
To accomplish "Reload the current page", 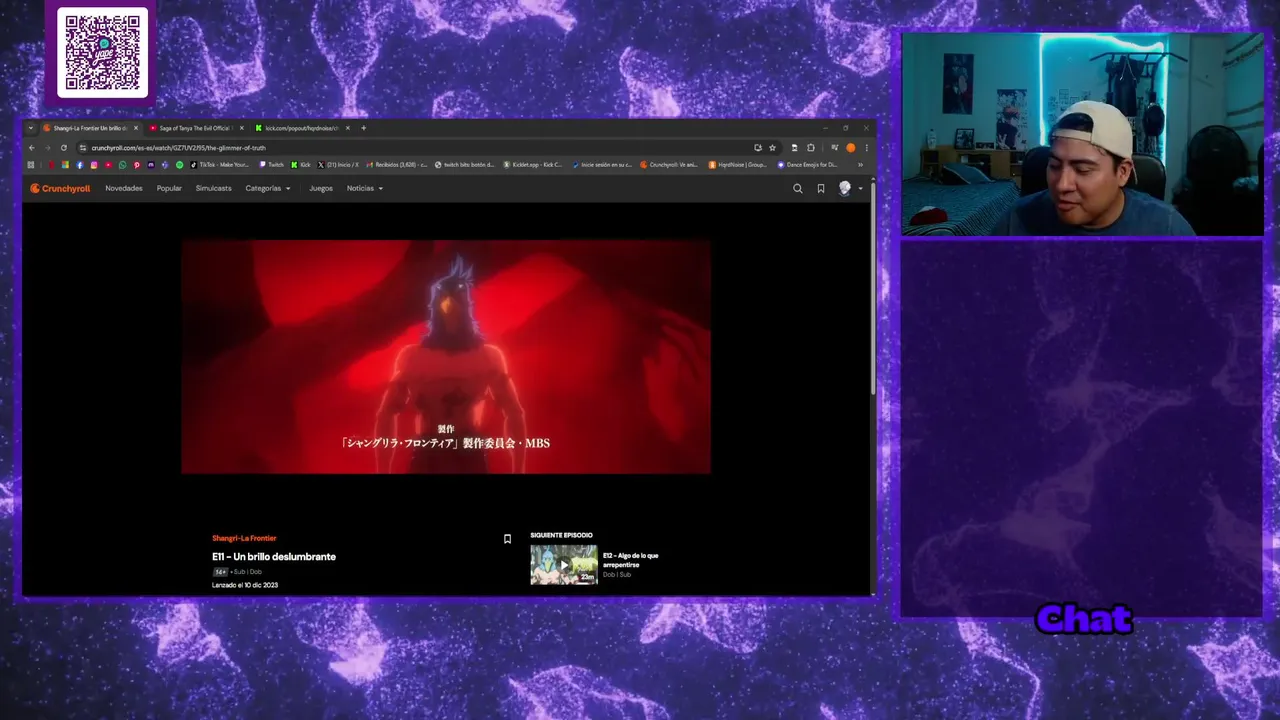I will click(x=64, y=148).
